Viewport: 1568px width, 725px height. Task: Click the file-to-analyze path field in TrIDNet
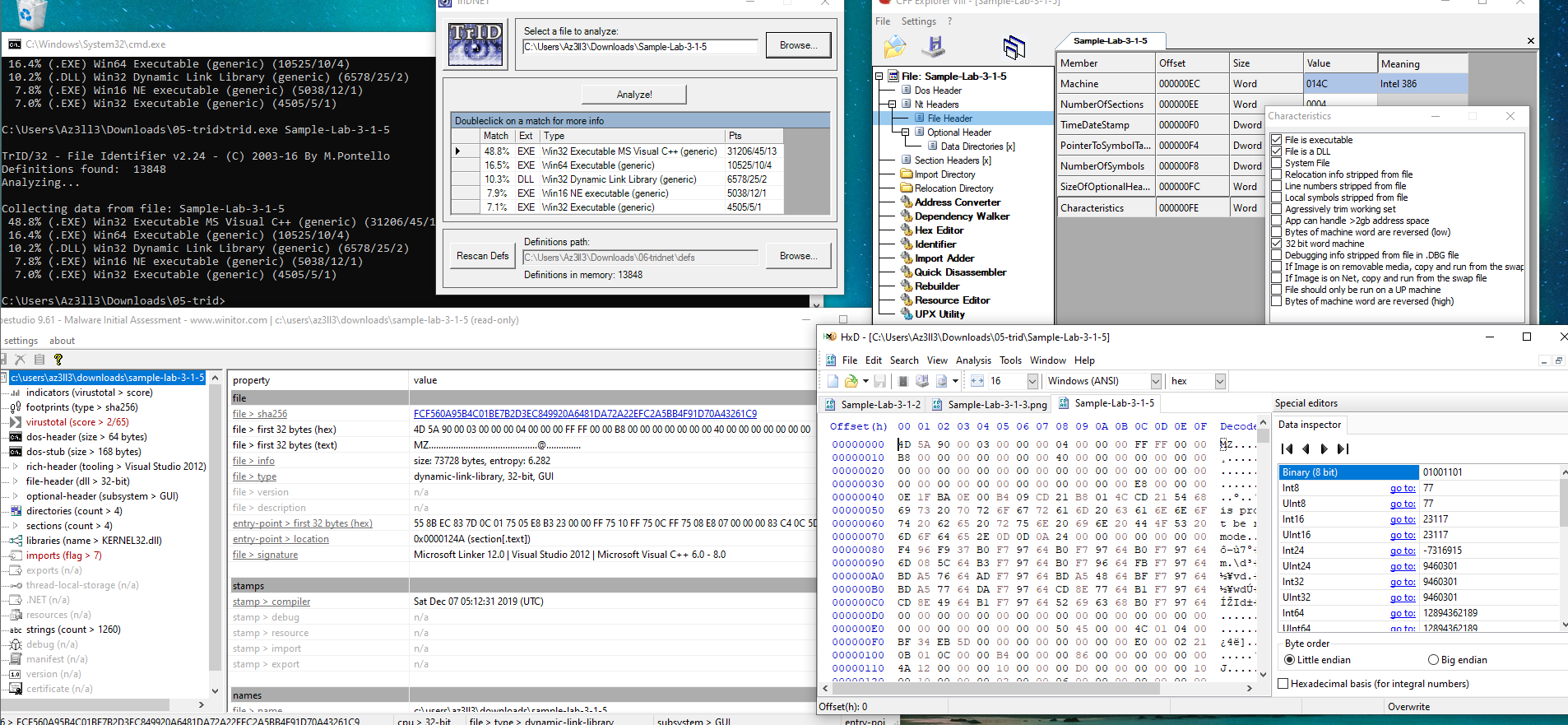click(x=640, y=47)
